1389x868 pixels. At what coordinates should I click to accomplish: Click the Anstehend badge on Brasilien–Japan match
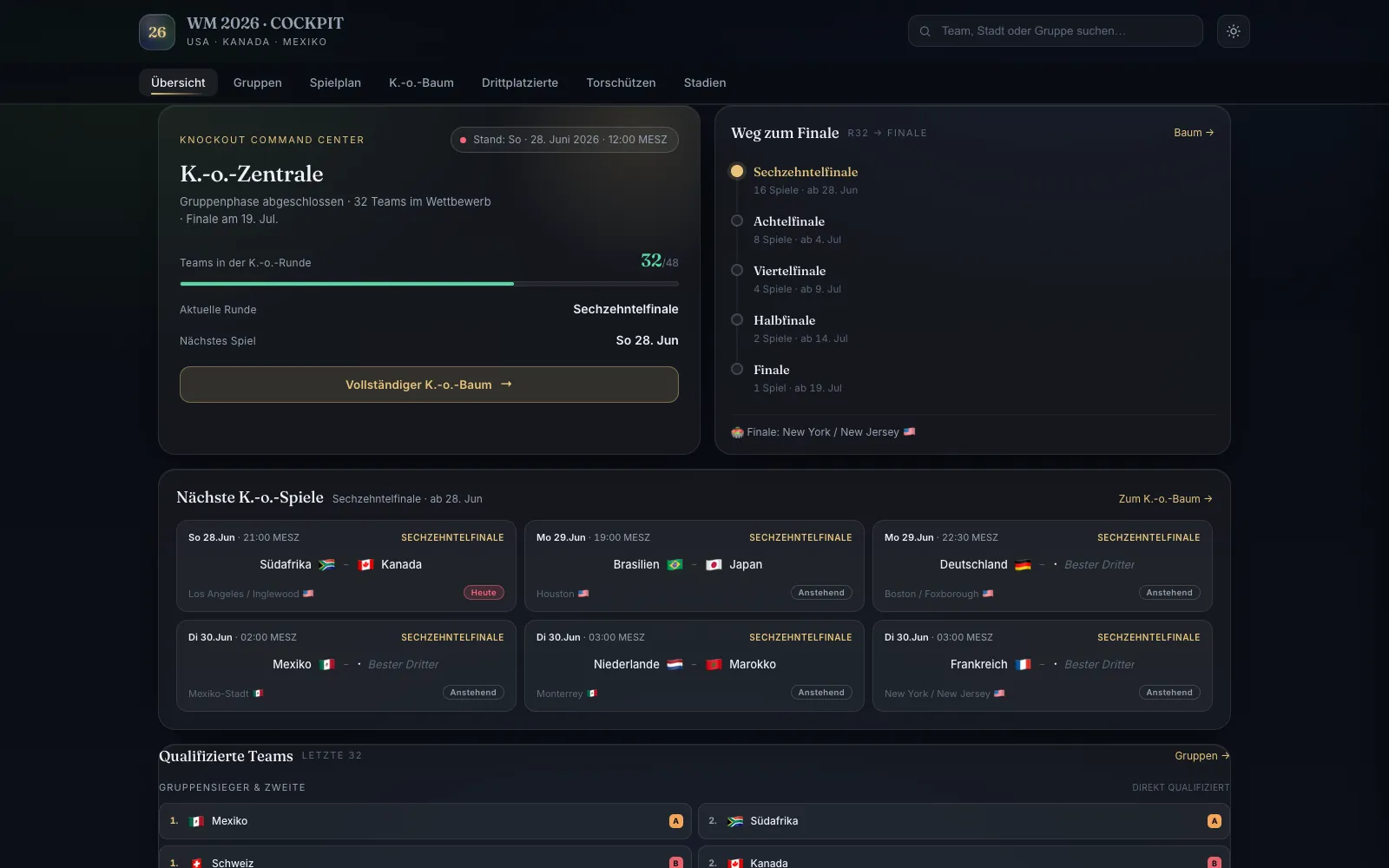(821, 593)
